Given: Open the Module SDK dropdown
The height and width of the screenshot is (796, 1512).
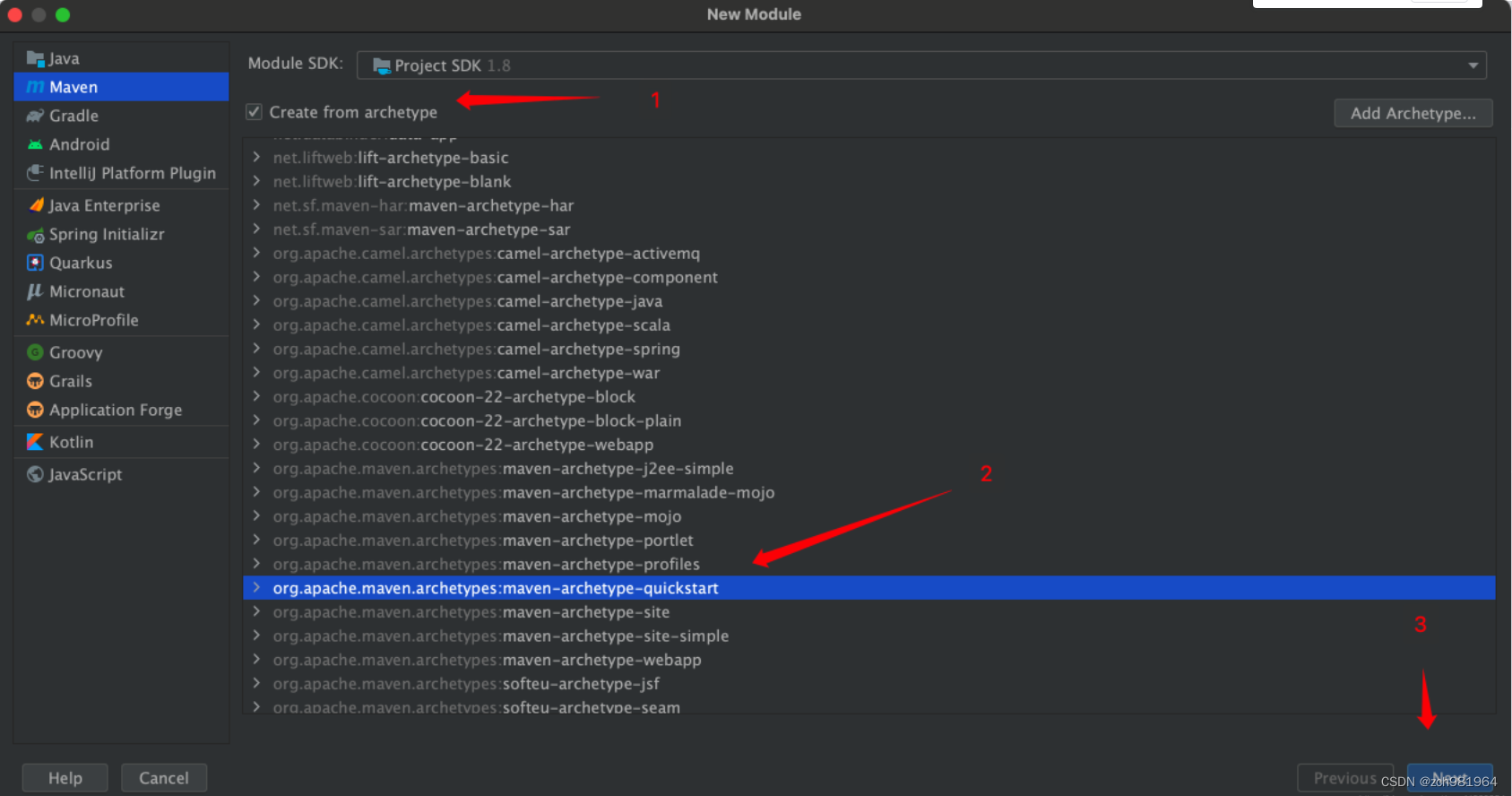Looking at the screenshot, I should click(x=921, y=65).
